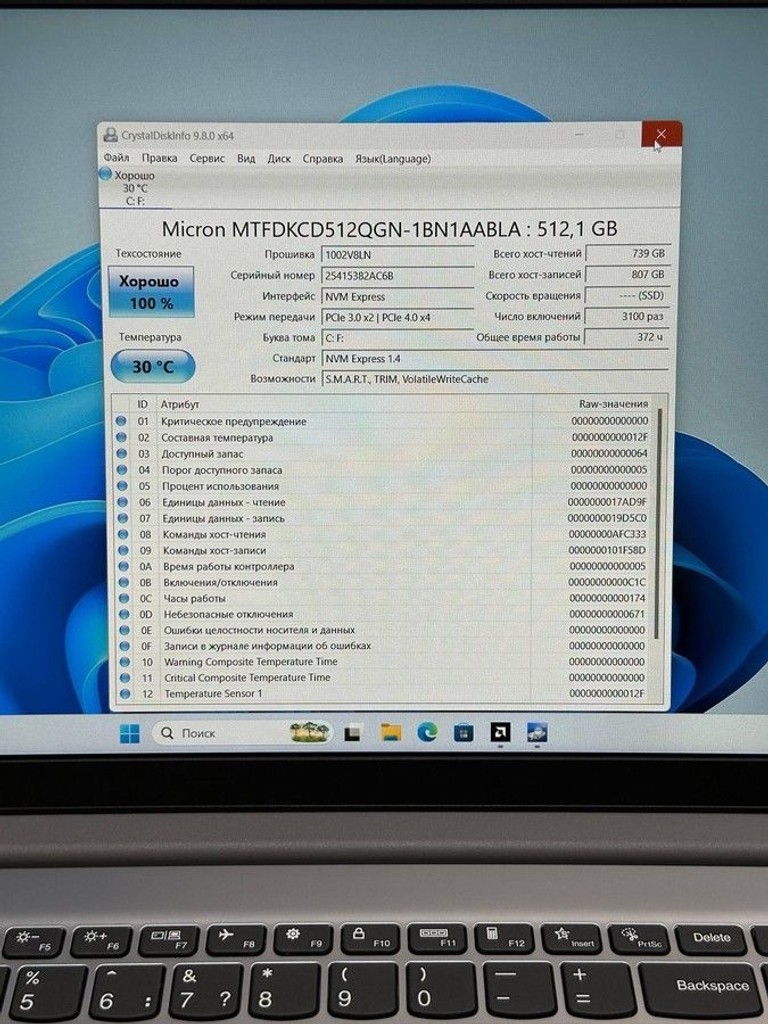Open File Explorer from the taskbar

391,733
